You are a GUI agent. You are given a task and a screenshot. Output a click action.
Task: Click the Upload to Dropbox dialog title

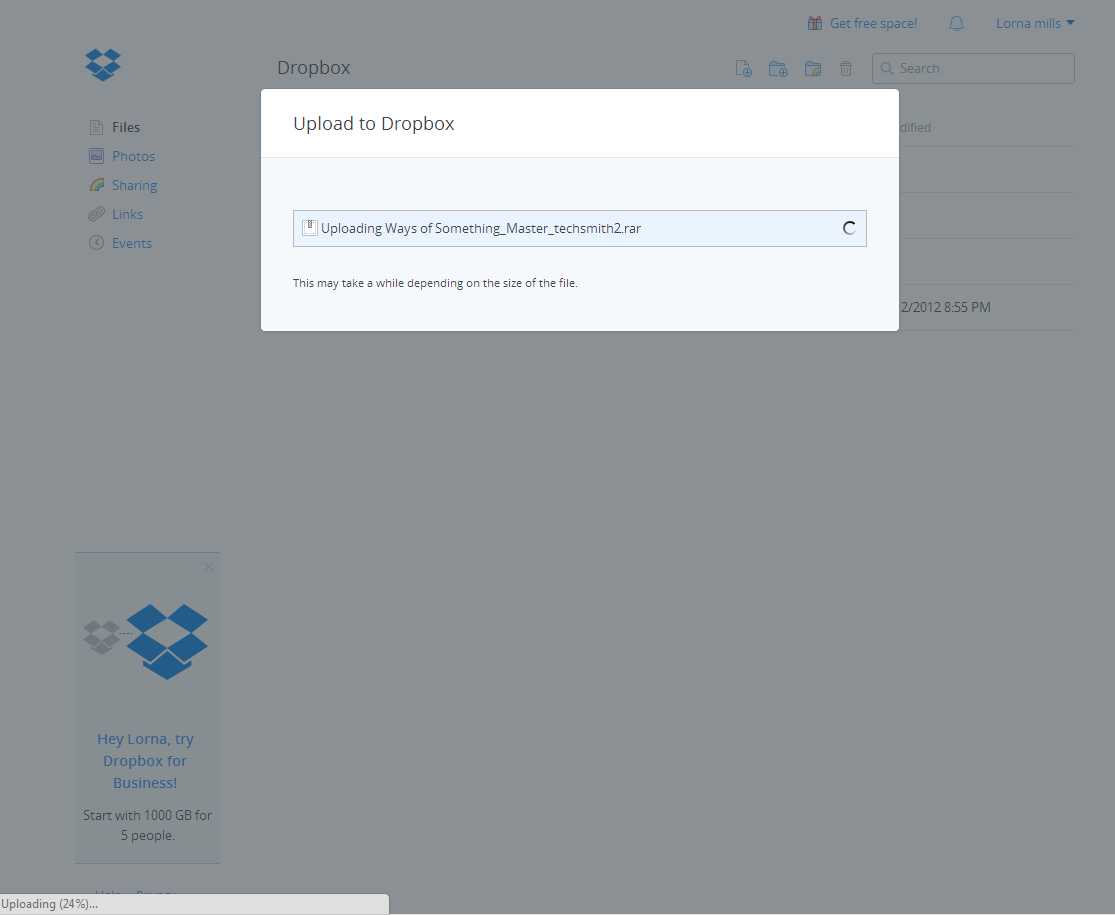click(373, 124)
